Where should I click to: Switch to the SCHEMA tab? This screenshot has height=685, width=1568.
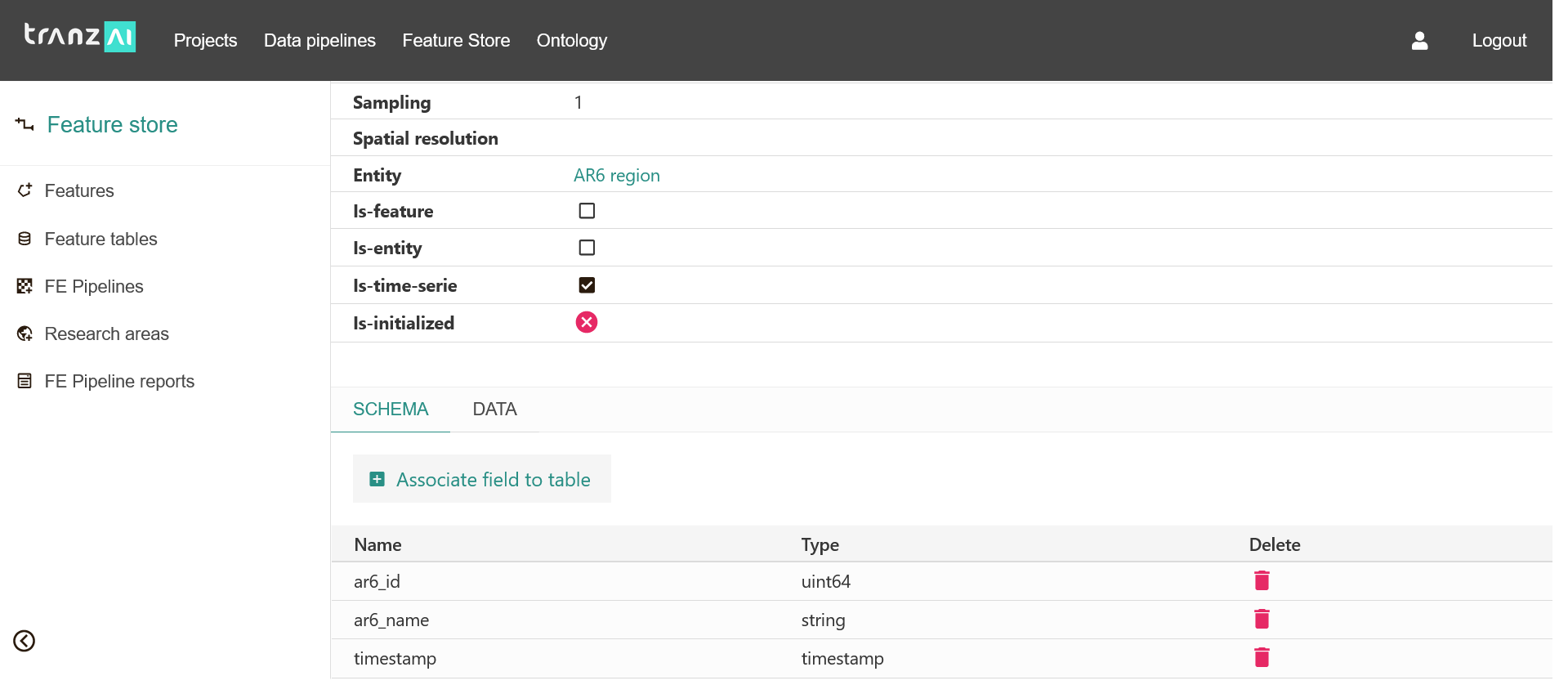point(391,410)
